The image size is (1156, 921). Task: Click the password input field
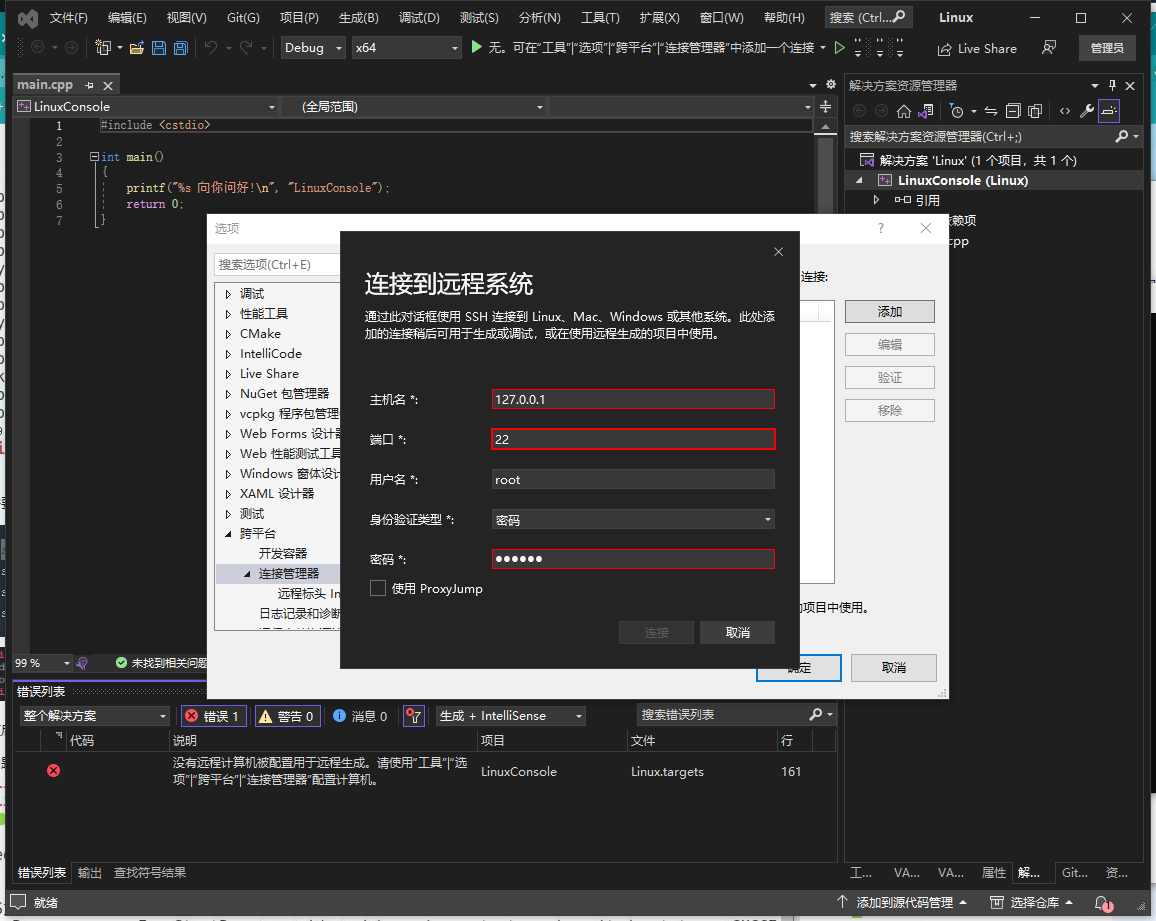(633, 559)
